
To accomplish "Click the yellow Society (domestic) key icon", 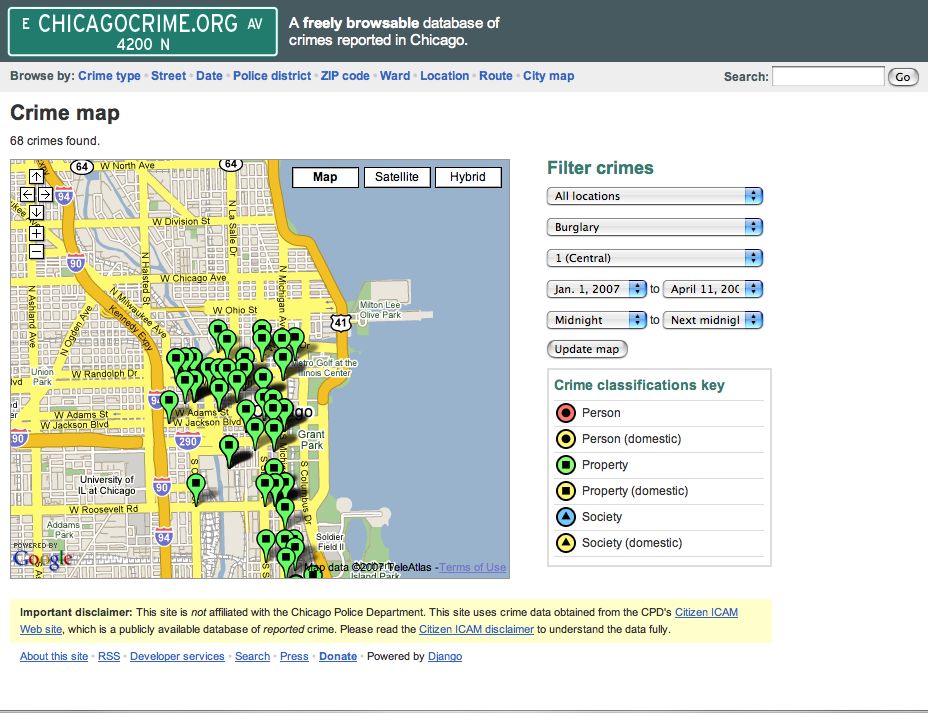I will [566, 543].
